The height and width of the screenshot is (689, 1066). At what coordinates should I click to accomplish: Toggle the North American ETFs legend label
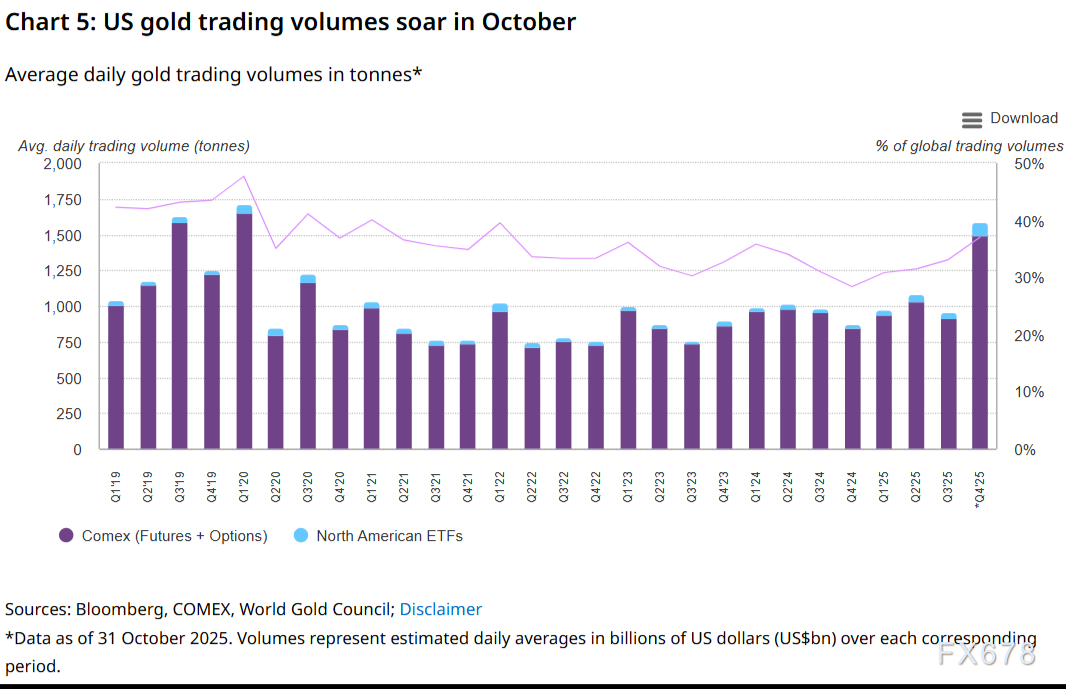(x=389, y=536)
